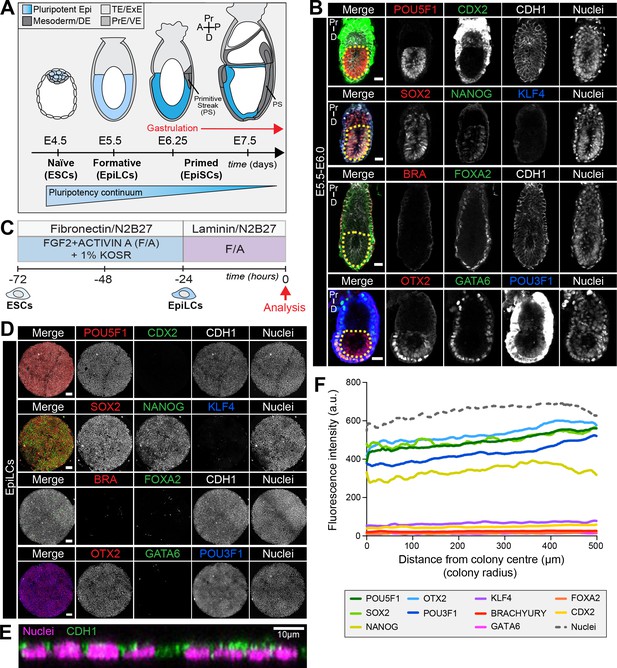Open panel B CDX2 grayscale embryo image
This screenshot has height=668, width=617.
point(472,51)
